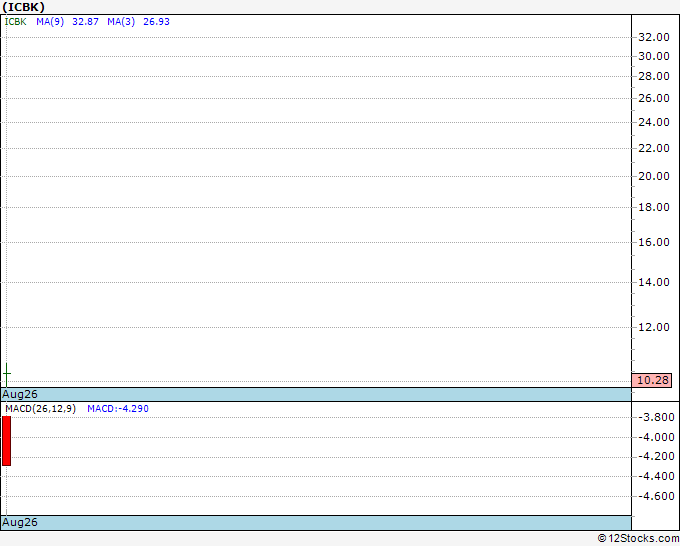
Task: Click the 24.00 price axis label
Action: click(x=654, y=122)
